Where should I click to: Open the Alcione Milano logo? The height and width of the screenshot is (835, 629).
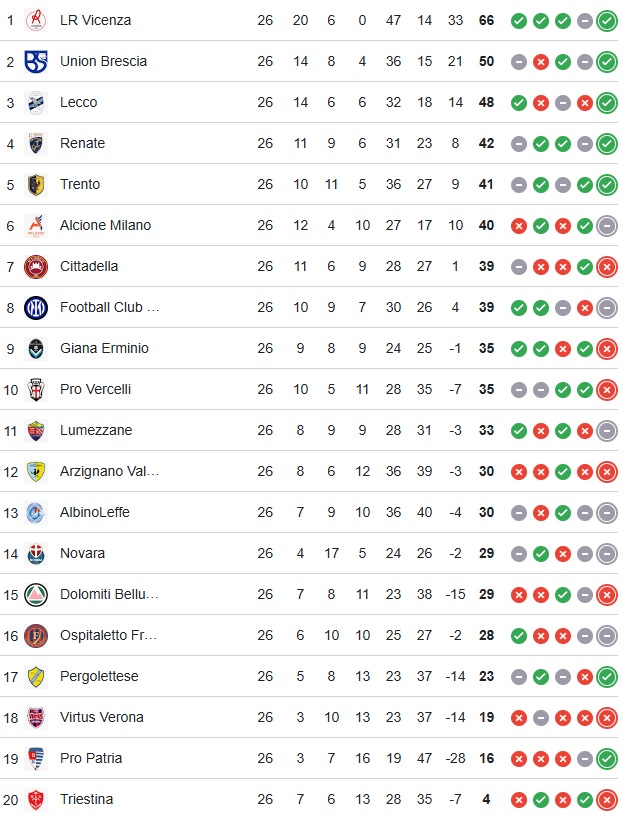pos(36,225)
